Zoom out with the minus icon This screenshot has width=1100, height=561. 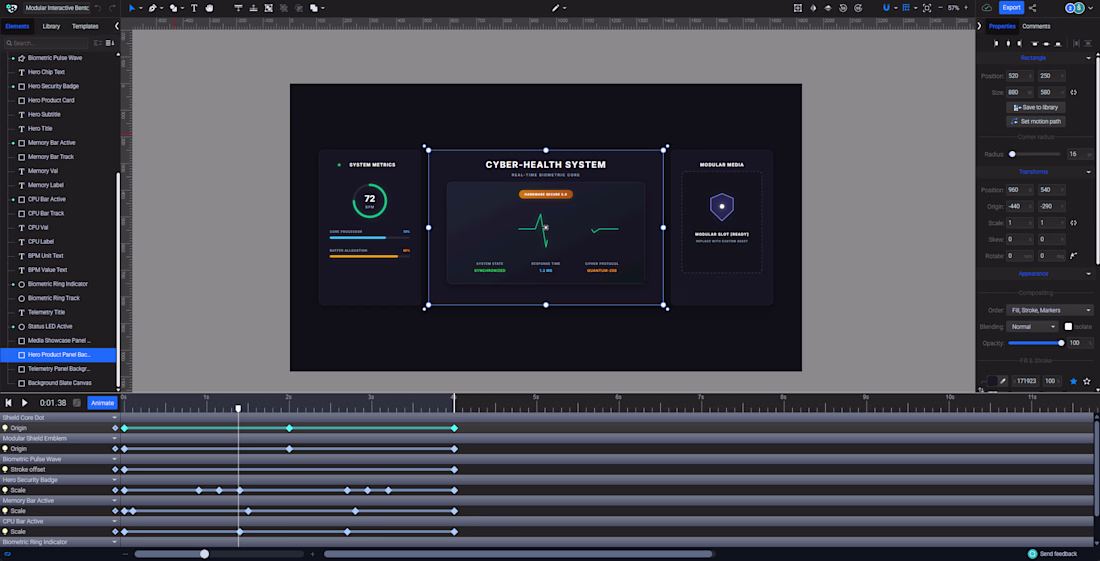(x=941, y=8)
